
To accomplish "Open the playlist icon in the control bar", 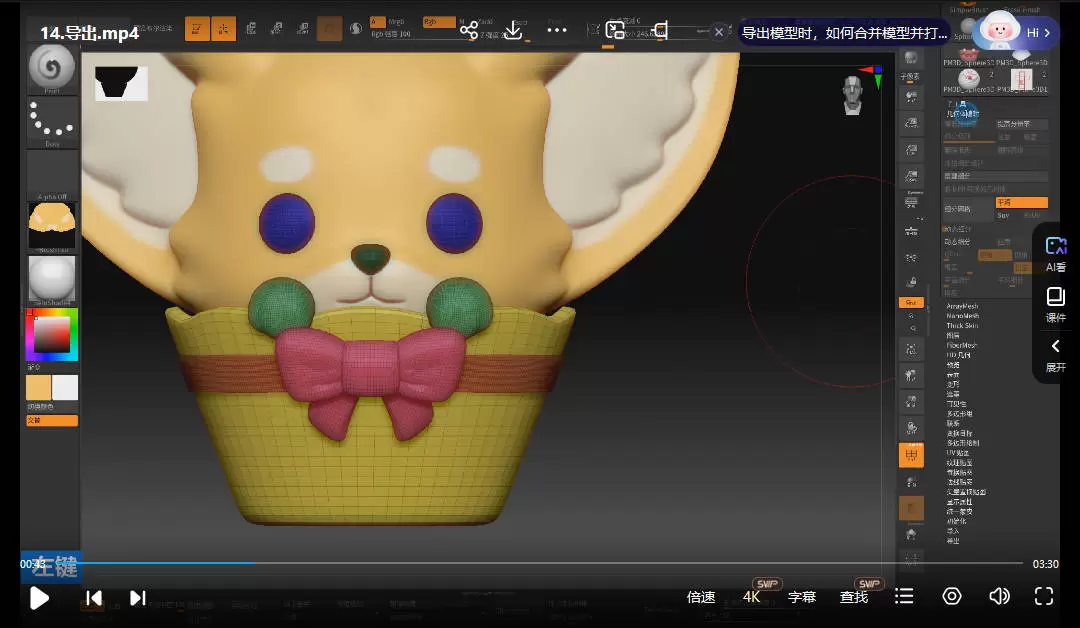I will coord(904,596).
